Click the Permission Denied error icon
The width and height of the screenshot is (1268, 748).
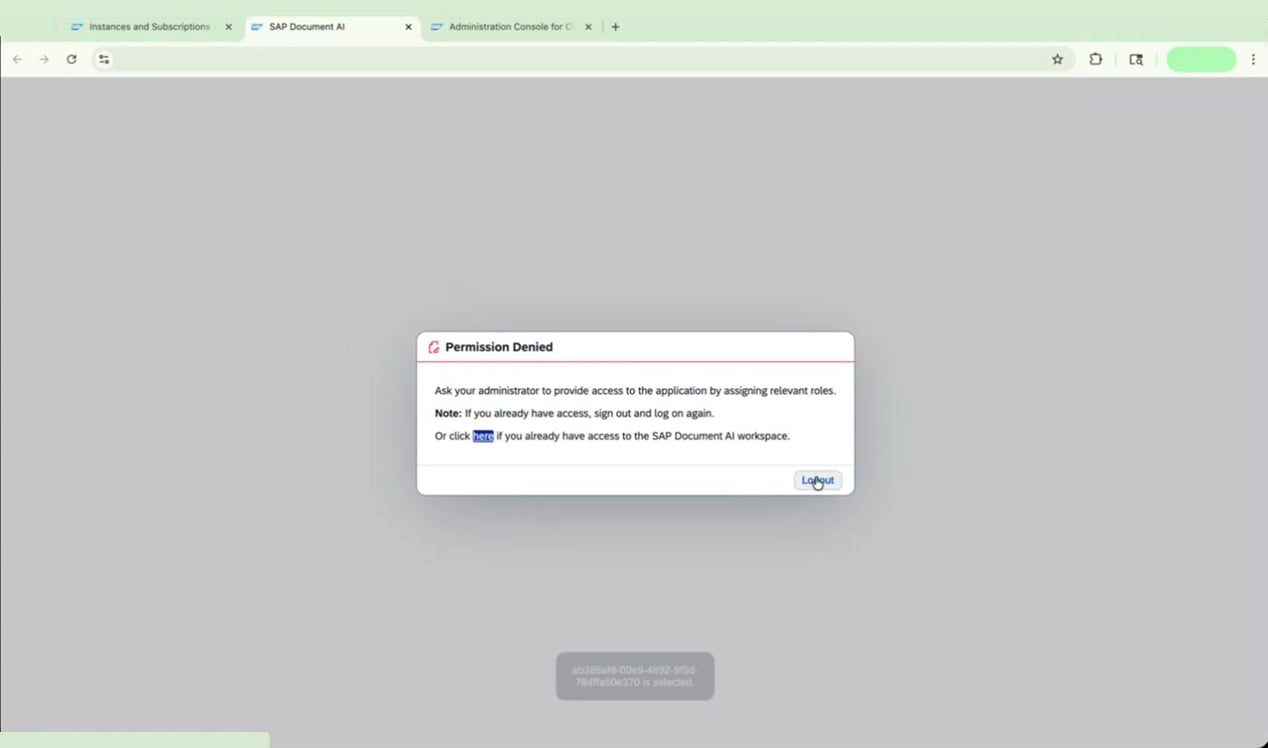click(x=434, y=347)
